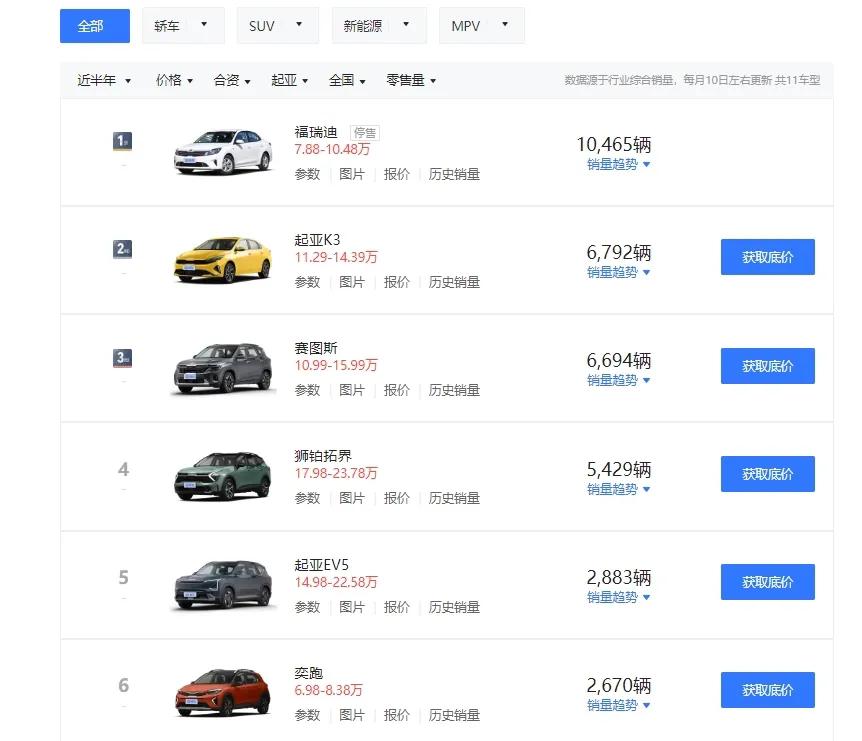862x741 pixels.
Task: Open 参数 link for 起亚K3
Action: click(x=307, y=282)
